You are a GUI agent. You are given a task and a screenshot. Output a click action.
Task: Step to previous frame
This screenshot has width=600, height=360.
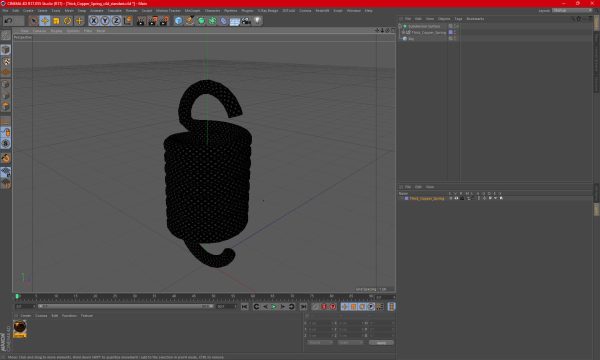265,307
